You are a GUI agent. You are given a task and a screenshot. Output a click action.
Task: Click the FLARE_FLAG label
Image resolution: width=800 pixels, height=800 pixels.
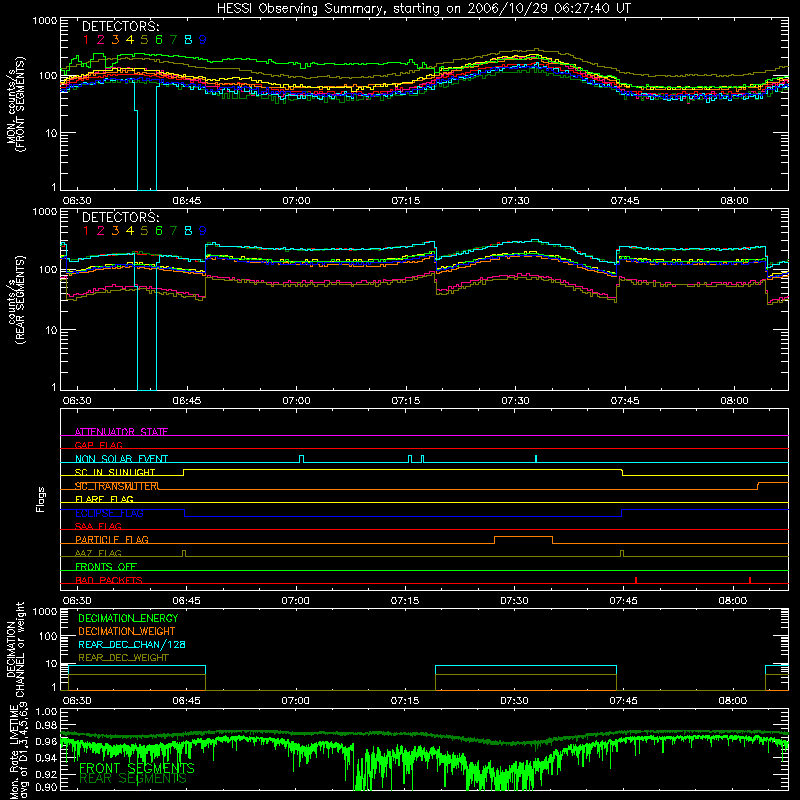coord(104,499)
